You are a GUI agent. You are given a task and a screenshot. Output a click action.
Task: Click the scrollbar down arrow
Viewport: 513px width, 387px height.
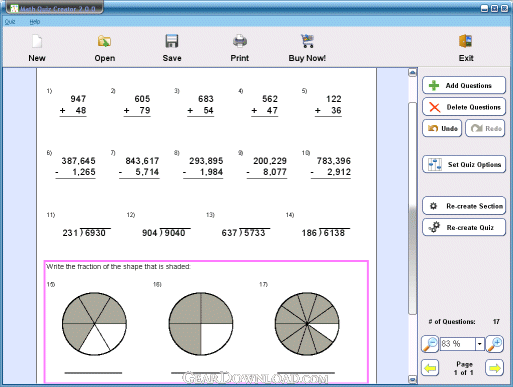(x=412, y=379)
